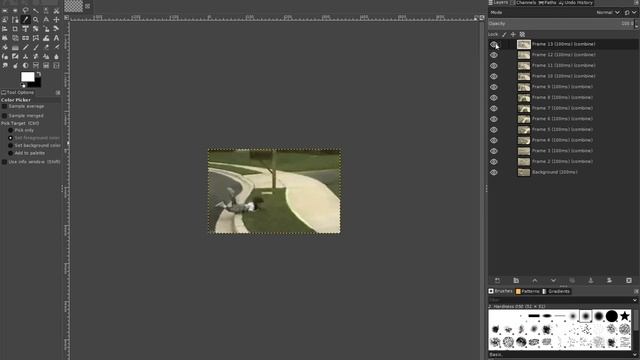
Task: Add a mask with the layers panel button
Action: click(x=609, y=280)
